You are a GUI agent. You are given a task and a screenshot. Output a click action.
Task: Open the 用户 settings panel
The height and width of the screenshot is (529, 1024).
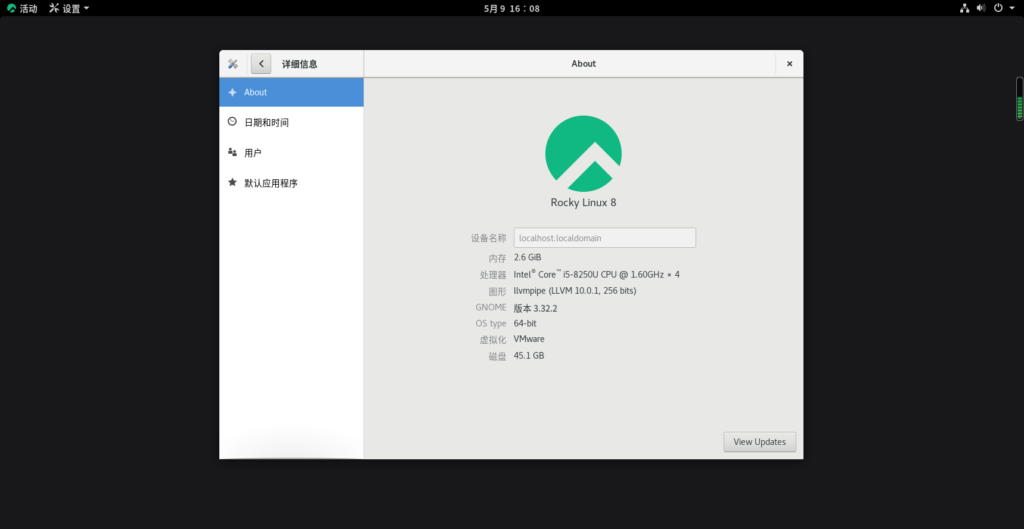(291, 152)
